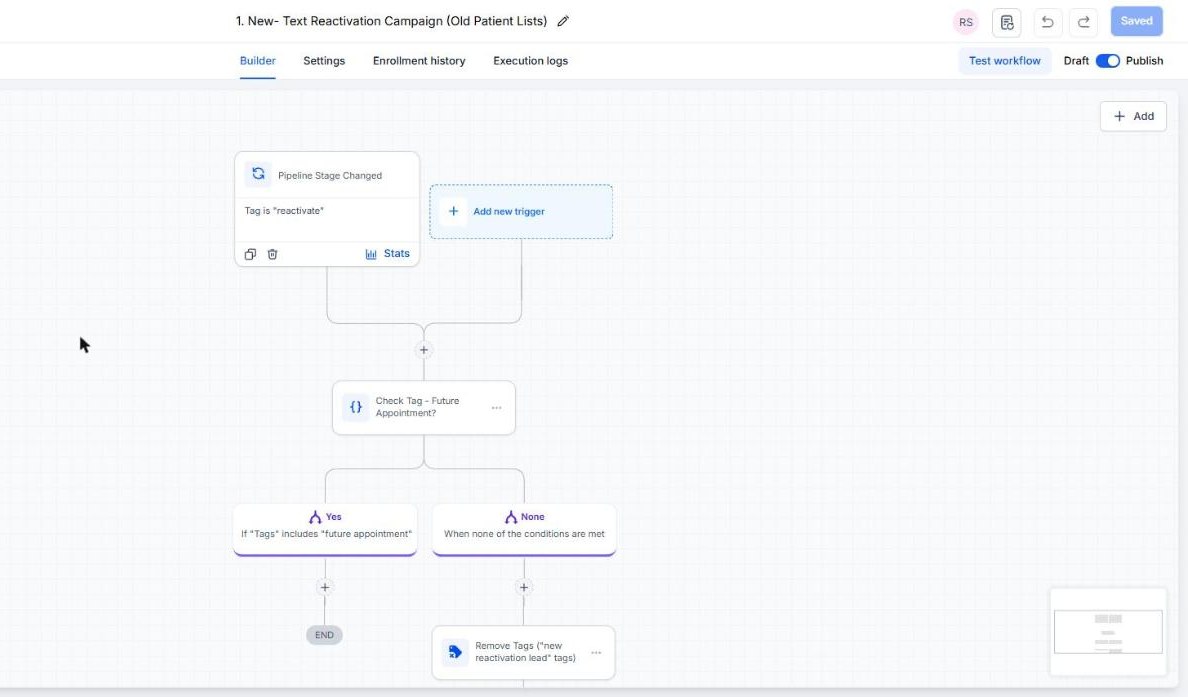Click the Add button on canvas

[x=1133, y=116]
